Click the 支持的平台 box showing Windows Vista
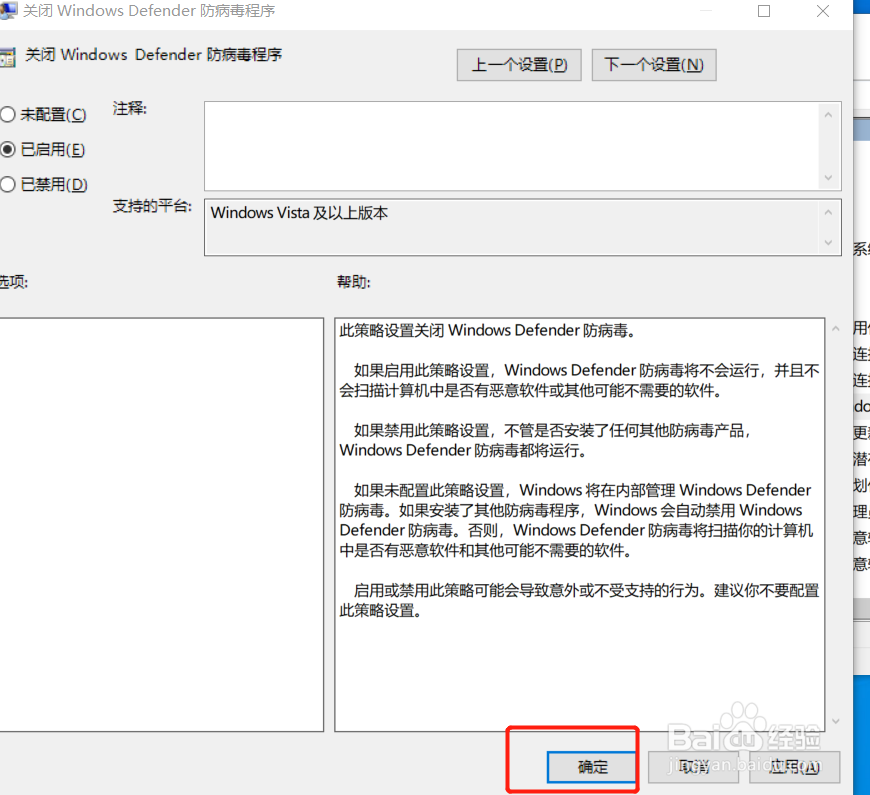Image resolution: width=870 pixels, height=795 pixels. pos(510,227)
